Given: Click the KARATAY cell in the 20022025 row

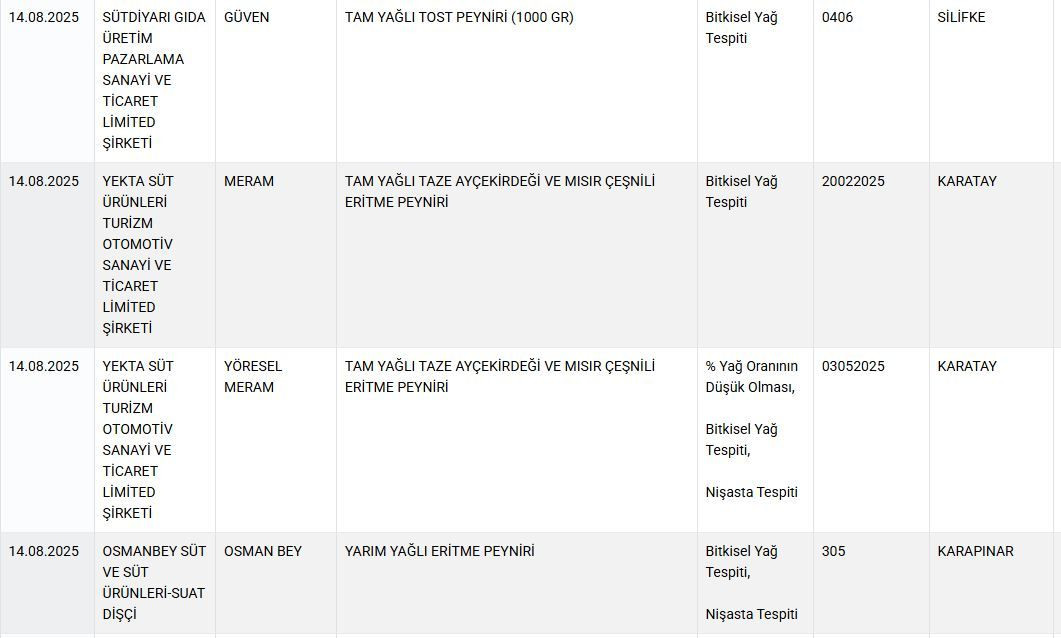Looking at the screenshot, I should point(966,181).
